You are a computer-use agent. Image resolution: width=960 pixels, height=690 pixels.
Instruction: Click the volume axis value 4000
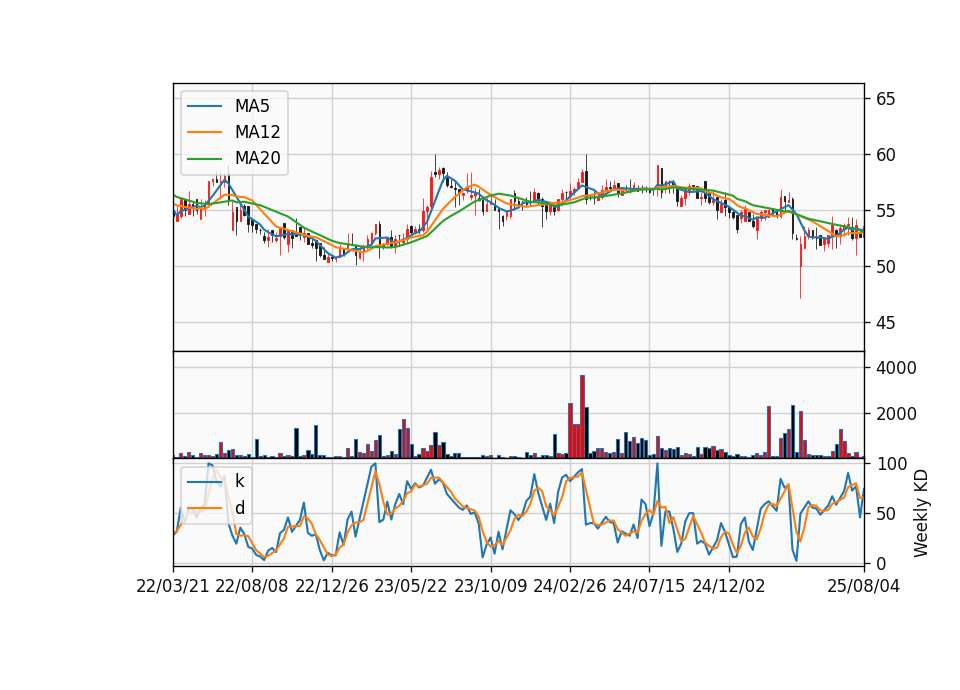tap(896, 368)
